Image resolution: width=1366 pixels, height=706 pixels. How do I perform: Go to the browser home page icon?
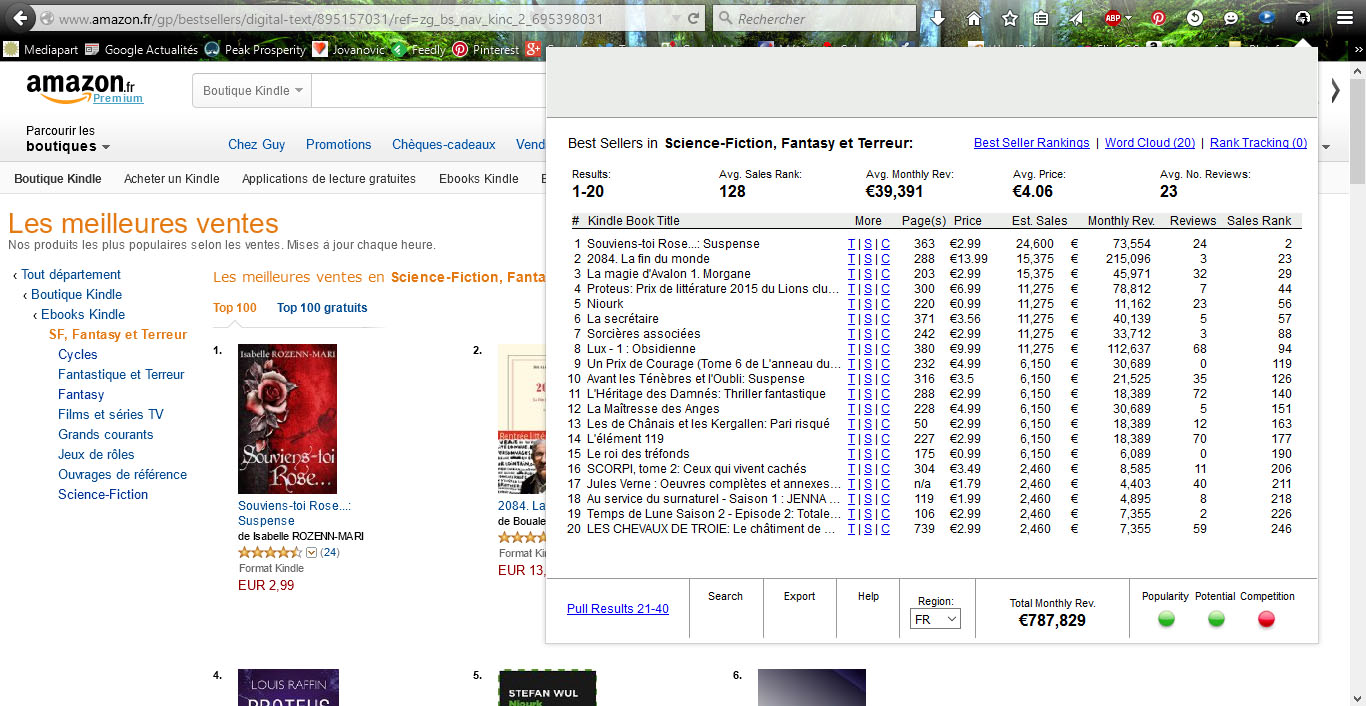click(973, 18)
